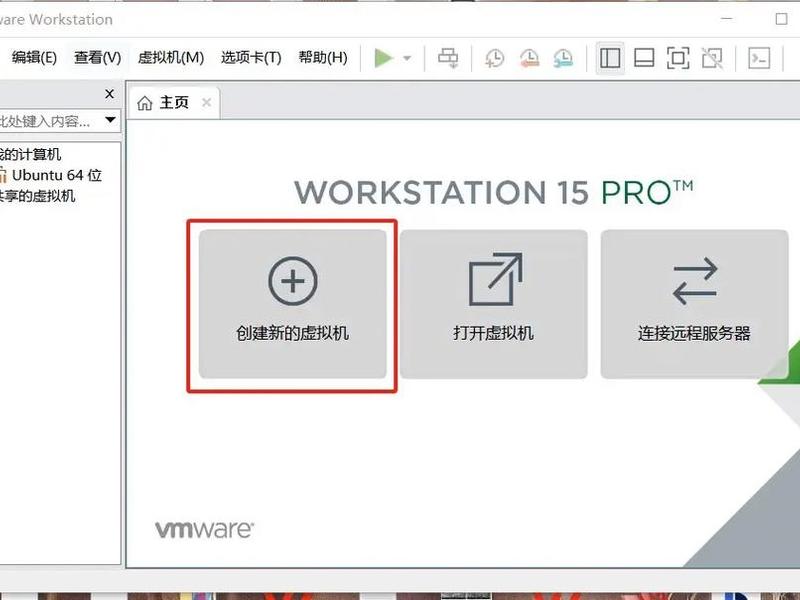Click 创建新的虚拟机 button

point(292,304)
